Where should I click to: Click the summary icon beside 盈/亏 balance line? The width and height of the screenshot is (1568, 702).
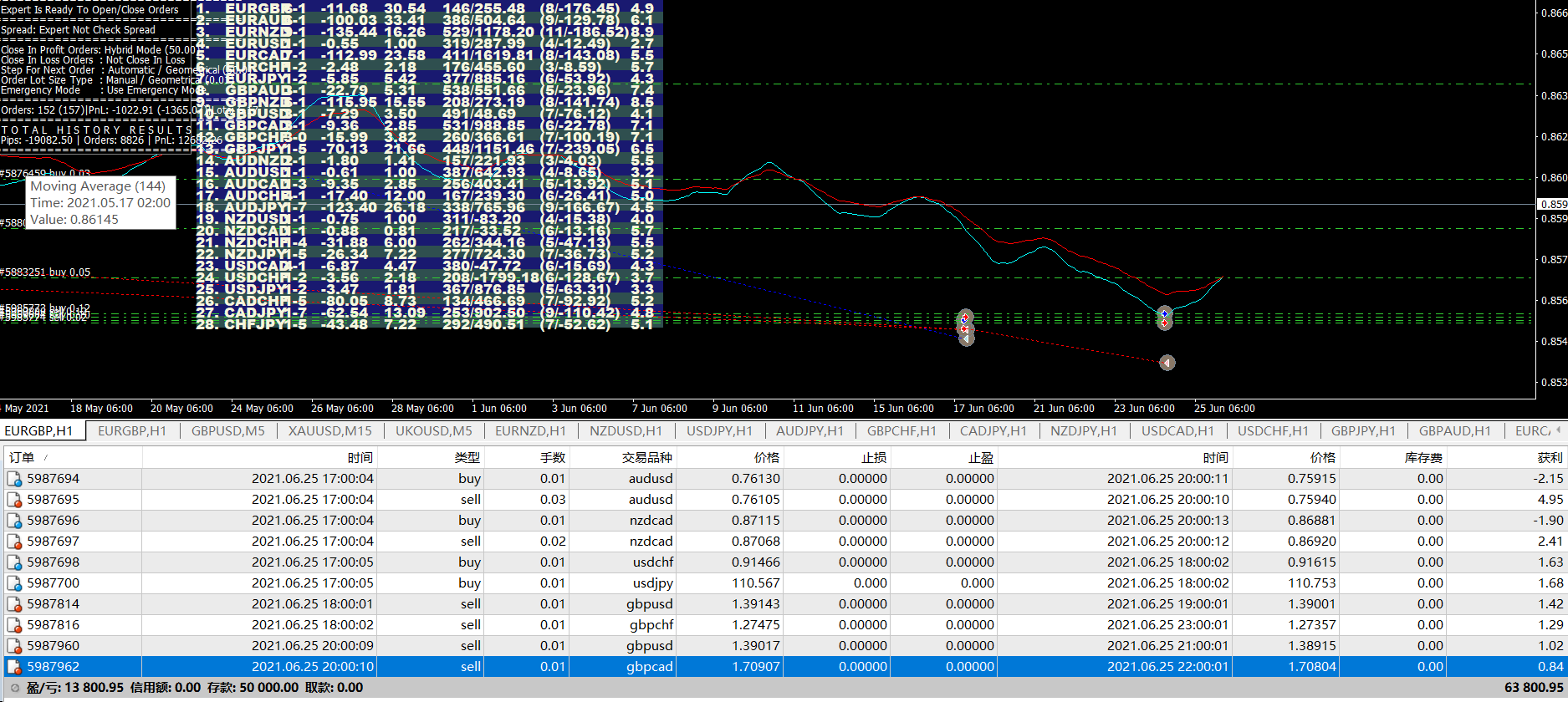[14, 688]
